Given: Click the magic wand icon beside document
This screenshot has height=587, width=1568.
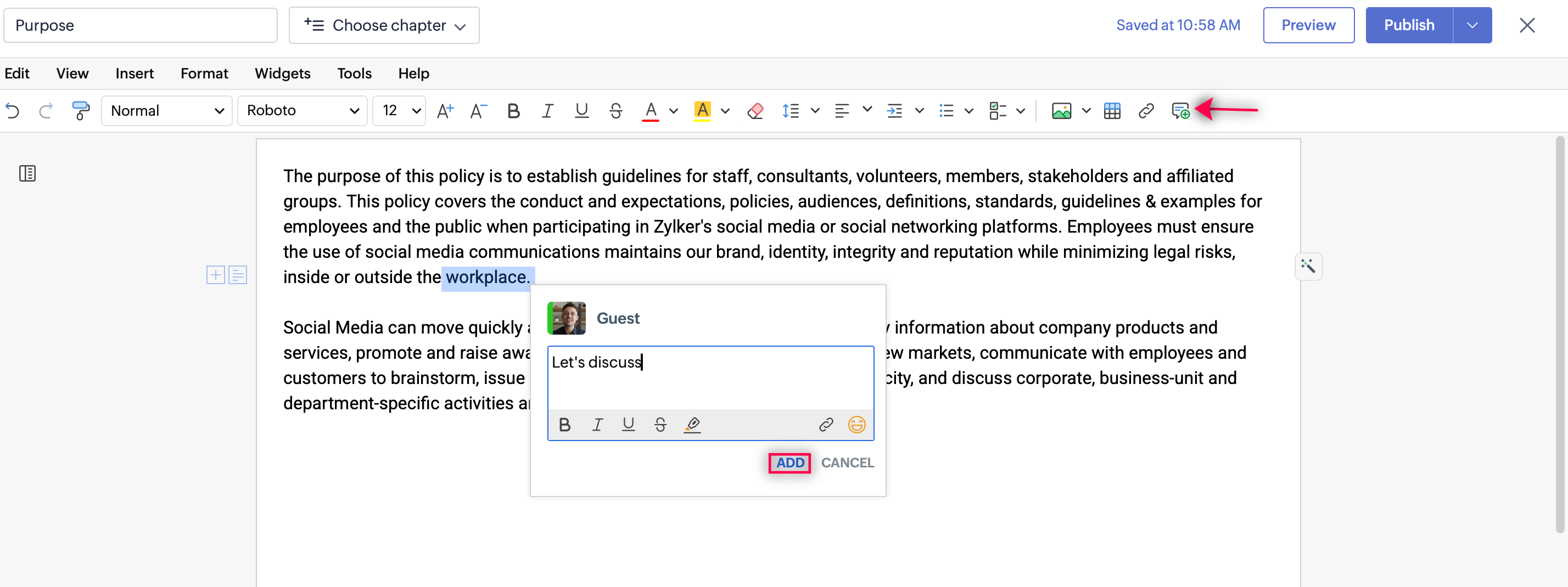Looking at the screenshot, I should point(1308,266).
